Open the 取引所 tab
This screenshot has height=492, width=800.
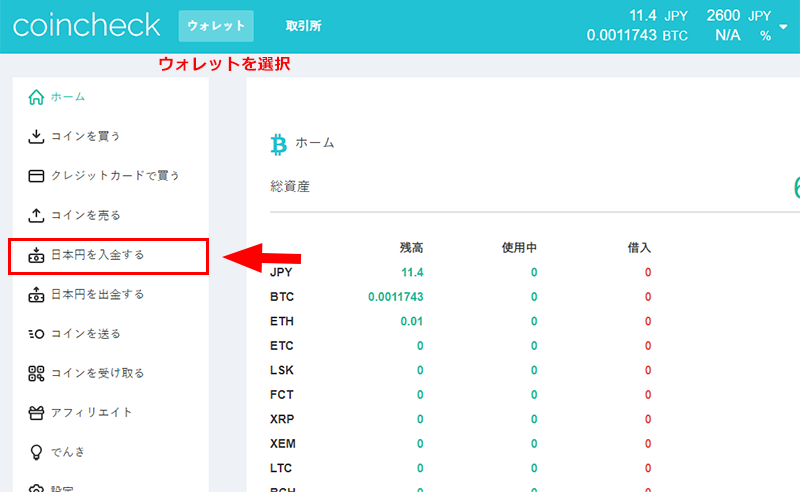304,26
